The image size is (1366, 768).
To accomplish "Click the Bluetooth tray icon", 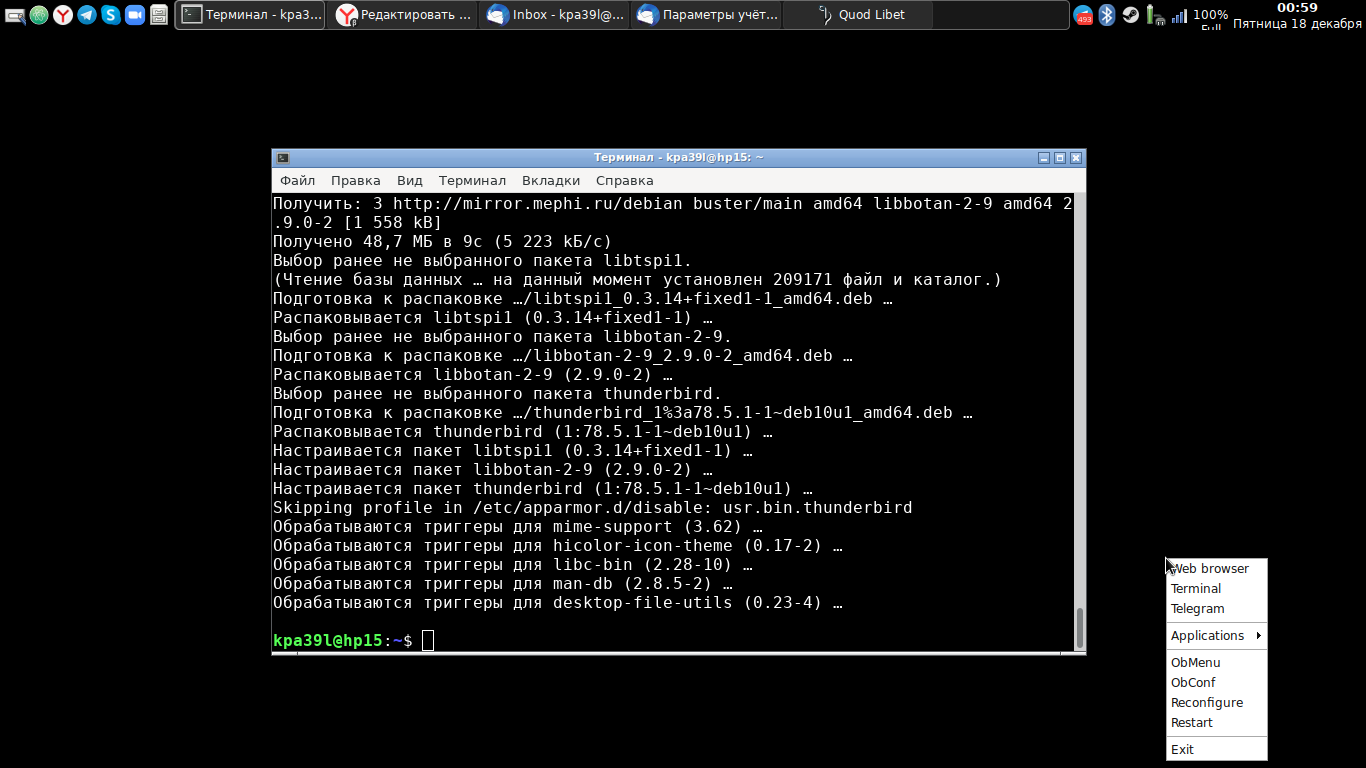I will [x=1107, y=15].
